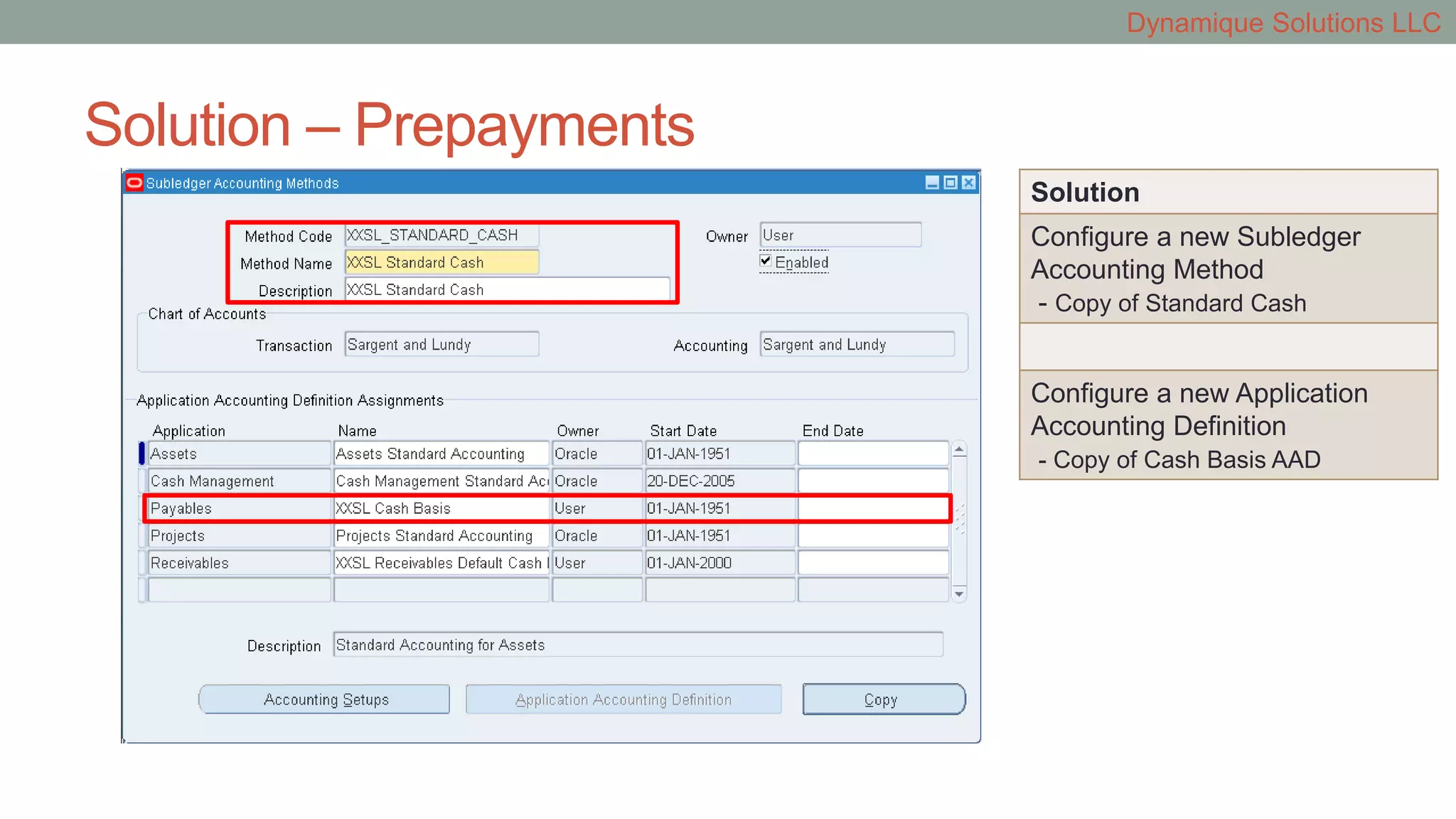The width and height of the screenshot is (1456, 819).
Task: Toggle the Enabled checkbox
Action: click(766, 262)
